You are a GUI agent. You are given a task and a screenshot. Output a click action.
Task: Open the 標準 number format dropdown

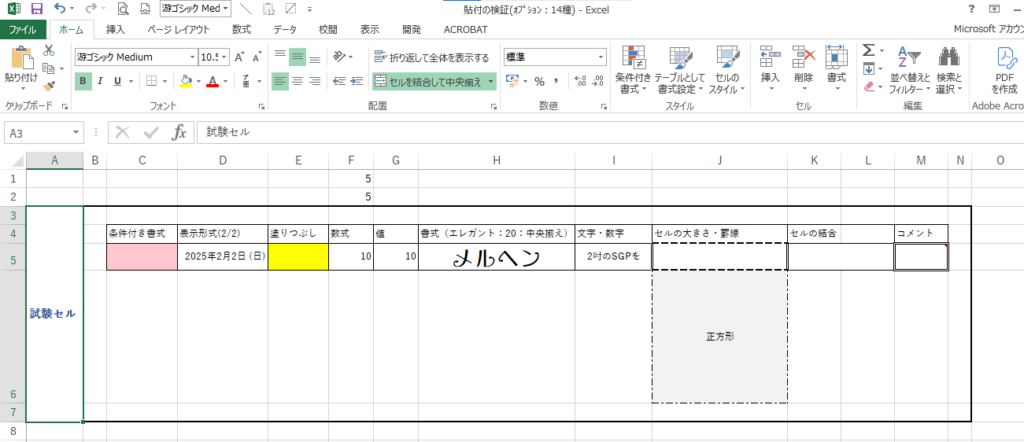555,57
